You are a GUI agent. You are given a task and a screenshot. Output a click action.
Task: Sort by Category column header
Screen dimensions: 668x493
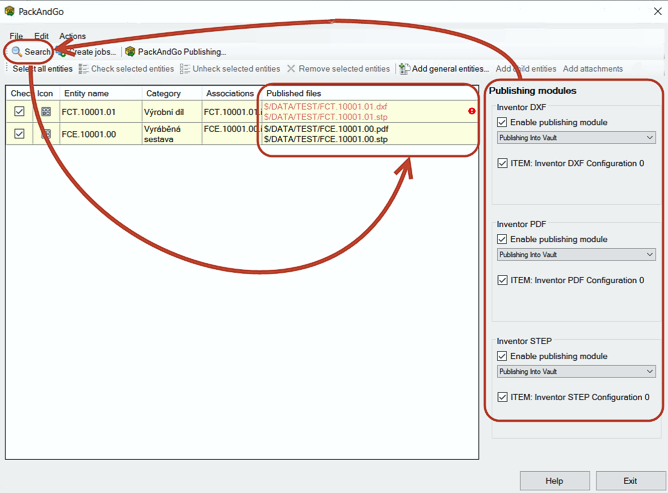coord(172,93)
